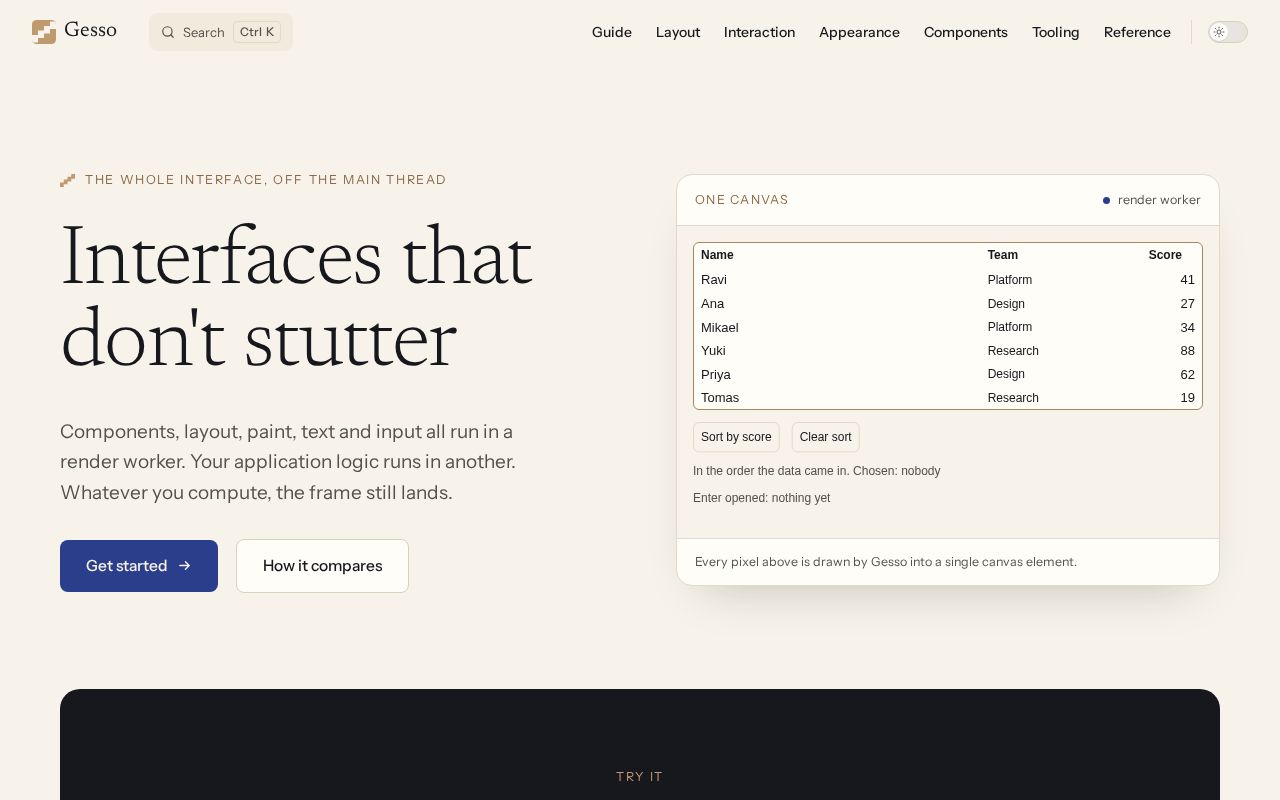Click the search magnifier icon
Viewport: 1280px width, 800px height.
point(168,32)
